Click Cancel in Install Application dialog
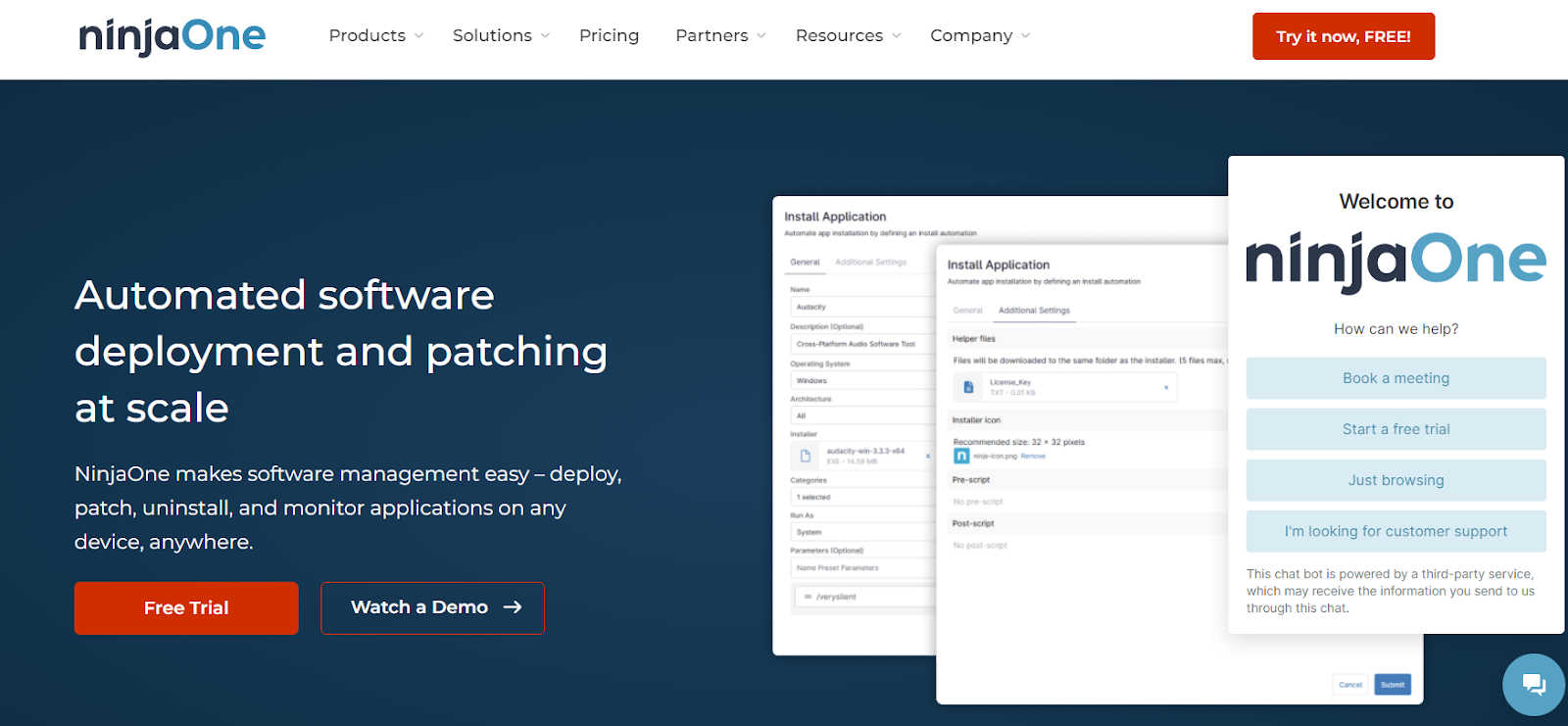The height and width of the screenshot is (726, 1568). pos(1350,685)
